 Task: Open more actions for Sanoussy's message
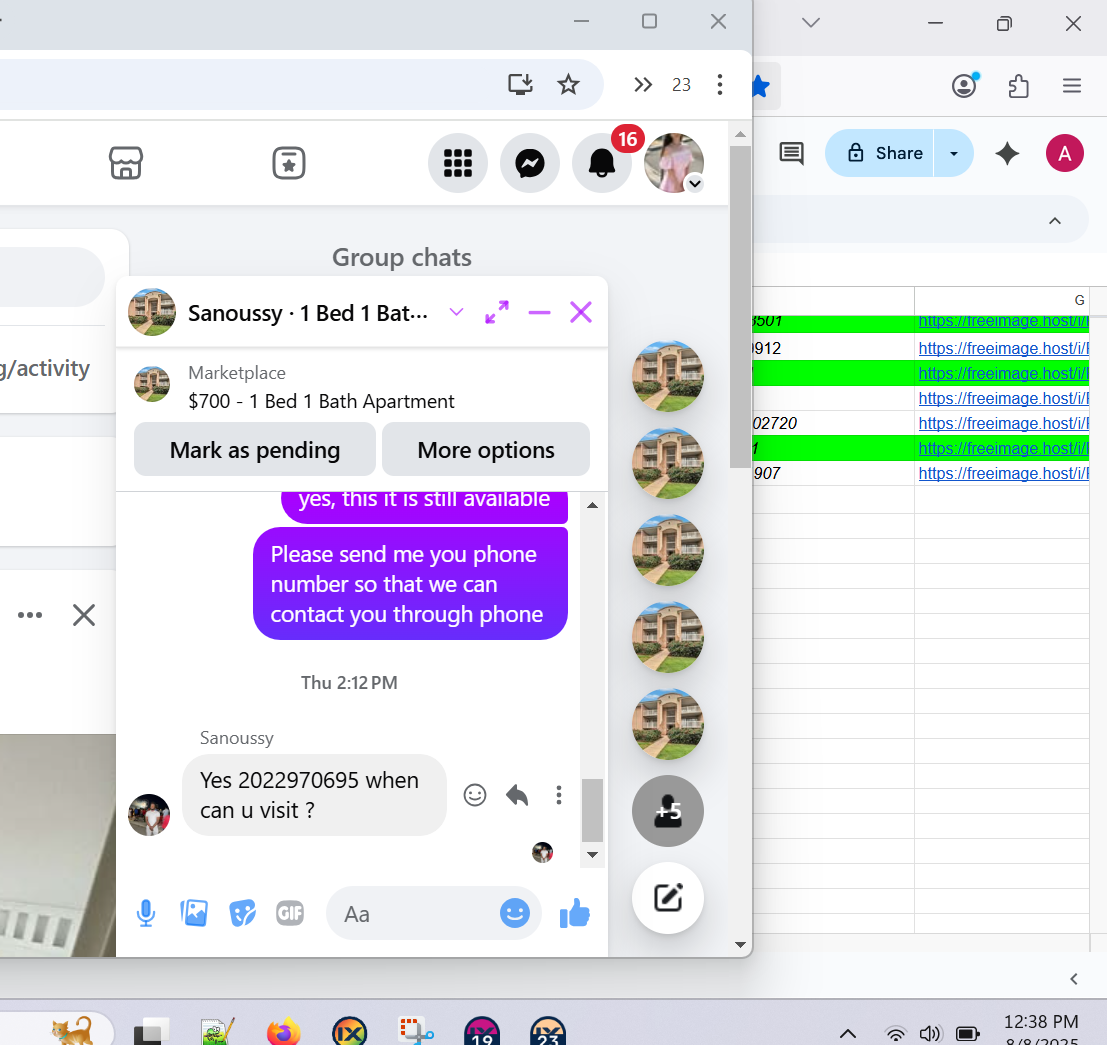(558, 795)
